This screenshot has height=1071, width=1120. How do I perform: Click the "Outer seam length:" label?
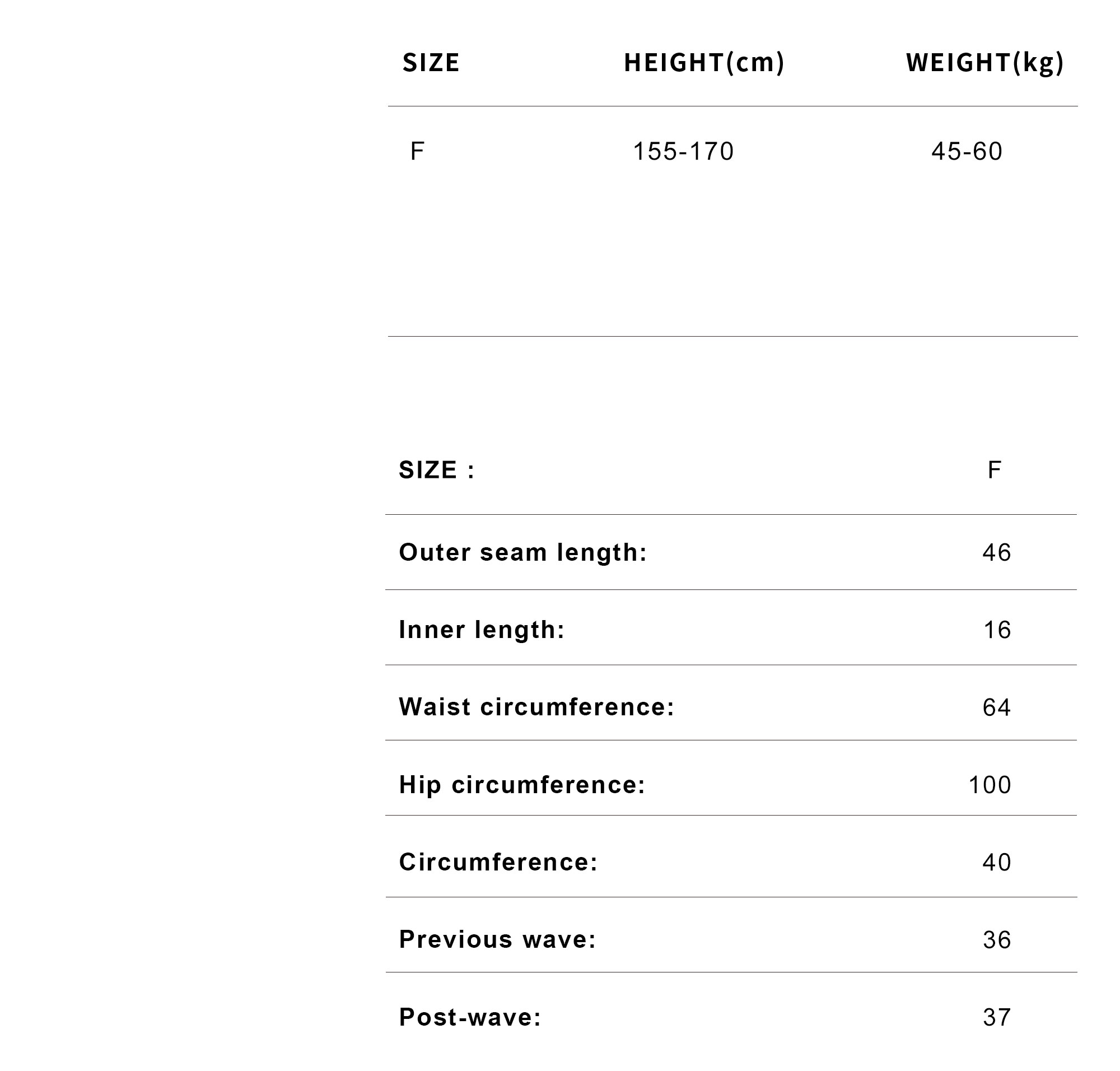[523, 553]
